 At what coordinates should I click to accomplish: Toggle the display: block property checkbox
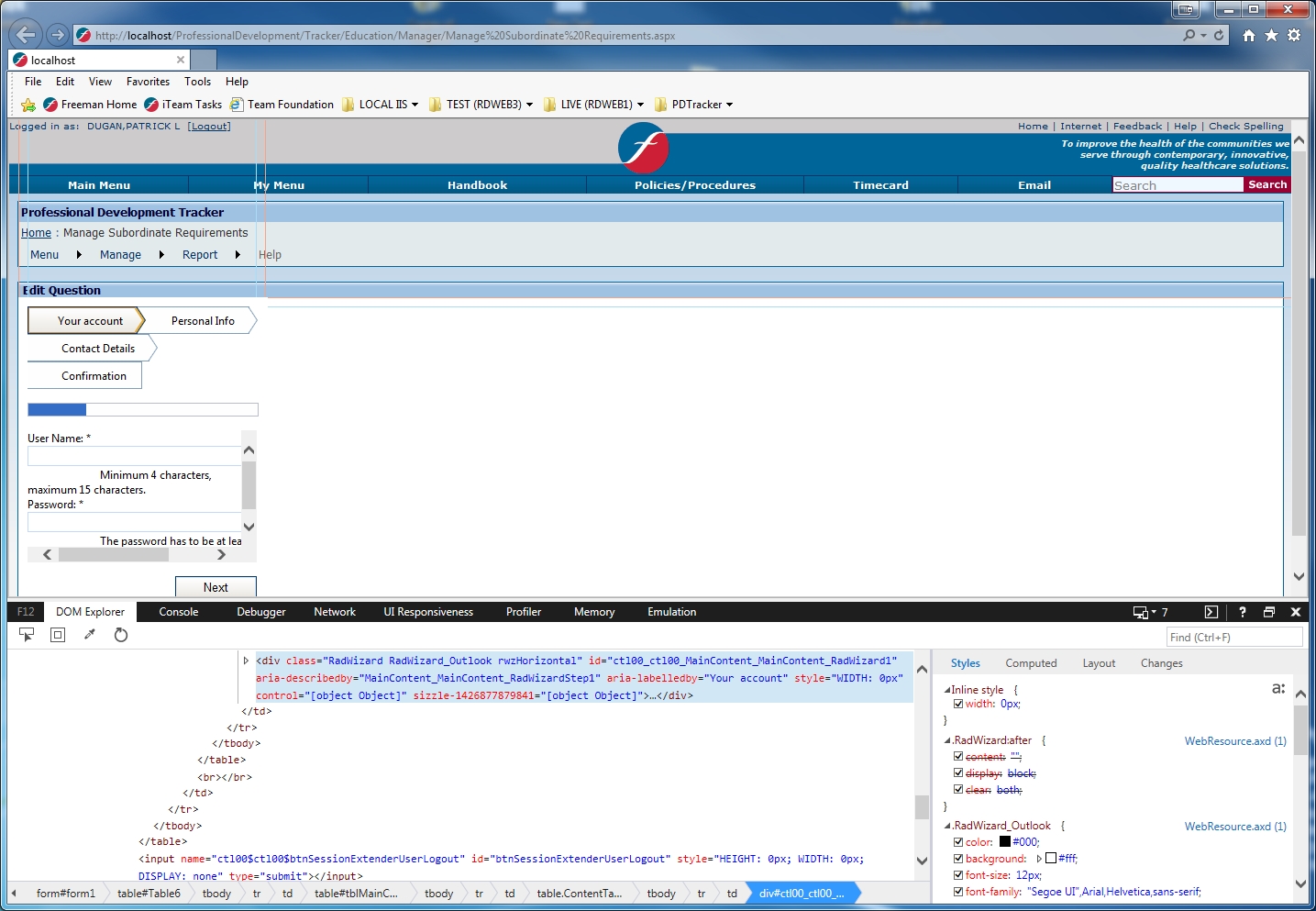pos(958,773)
